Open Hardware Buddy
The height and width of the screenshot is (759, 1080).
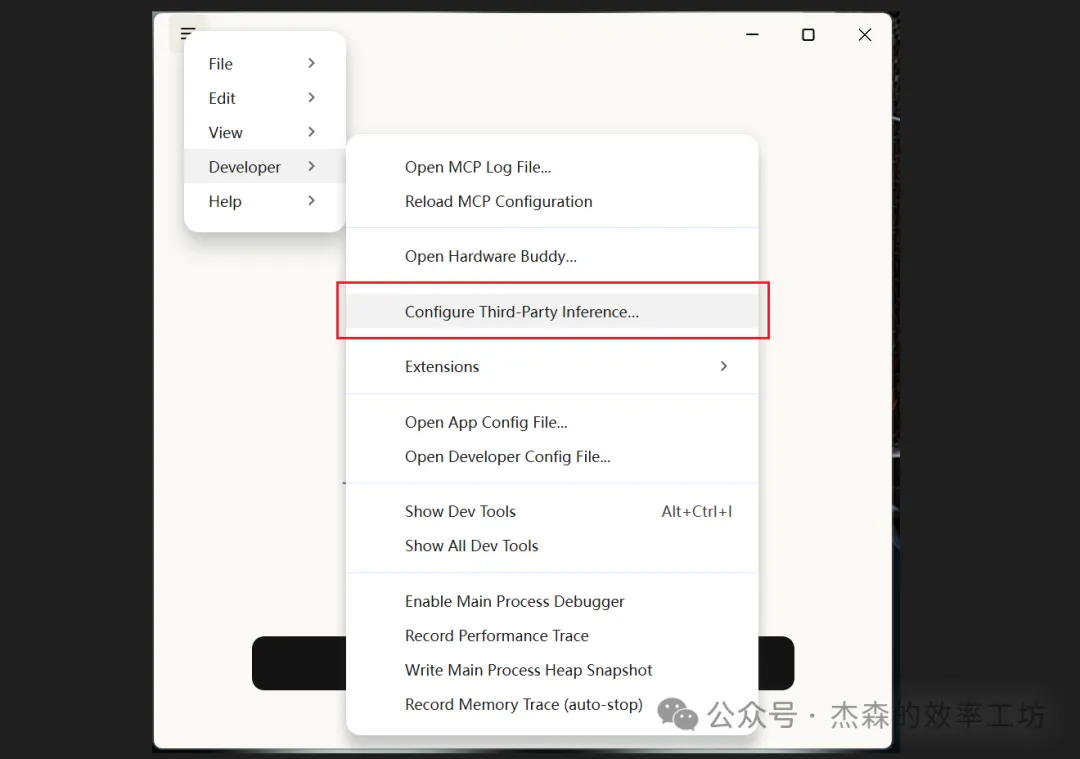pyautogui.click(x=490, y=256)
